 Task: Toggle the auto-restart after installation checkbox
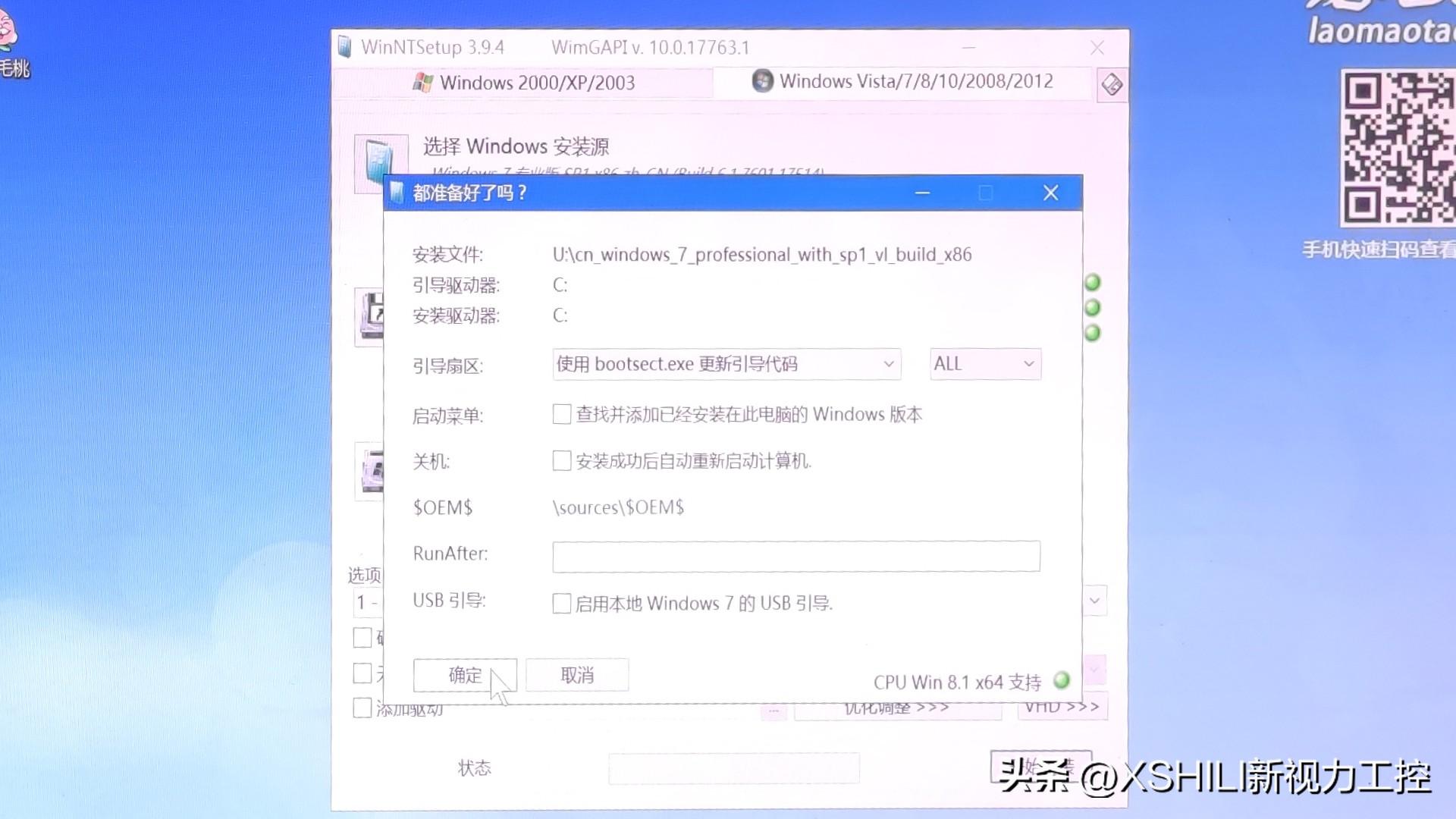[561, 460]
